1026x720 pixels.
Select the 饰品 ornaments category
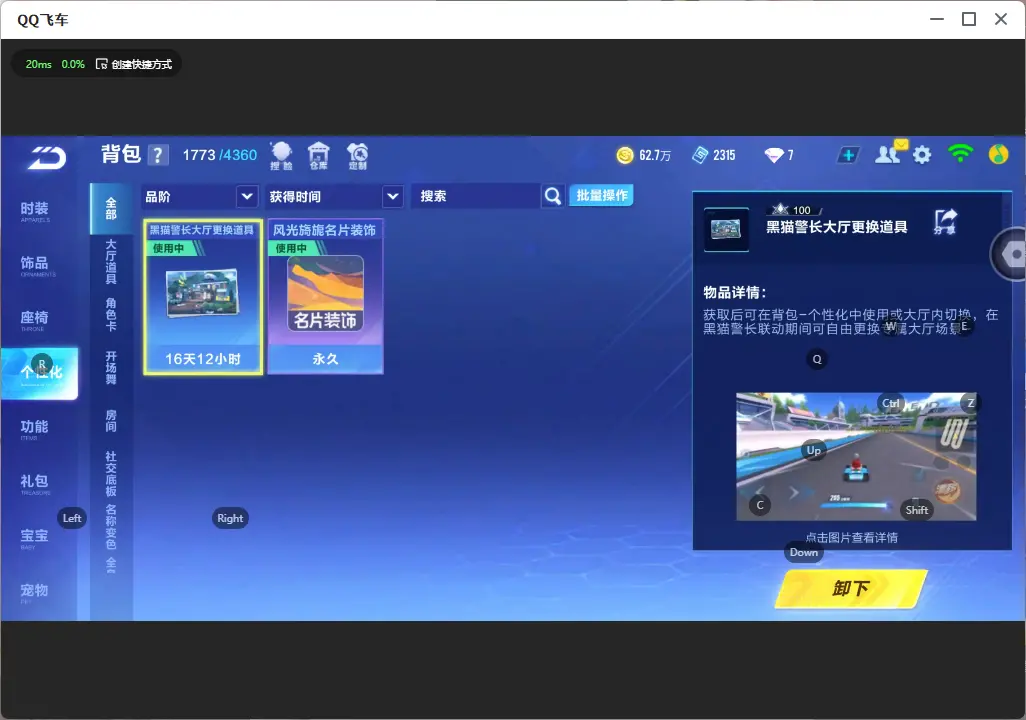[35, 265]
